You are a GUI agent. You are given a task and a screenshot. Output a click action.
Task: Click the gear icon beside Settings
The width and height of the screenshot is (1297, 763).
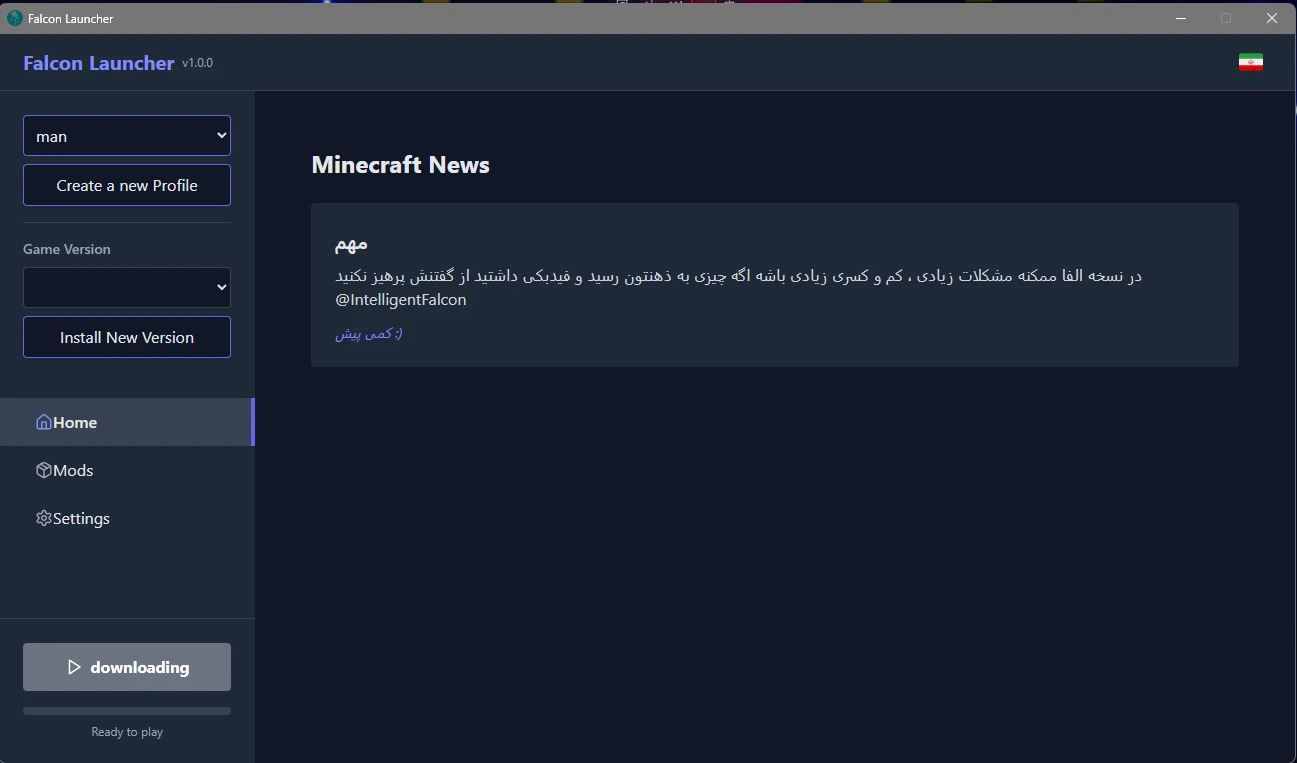click(43, 518)
